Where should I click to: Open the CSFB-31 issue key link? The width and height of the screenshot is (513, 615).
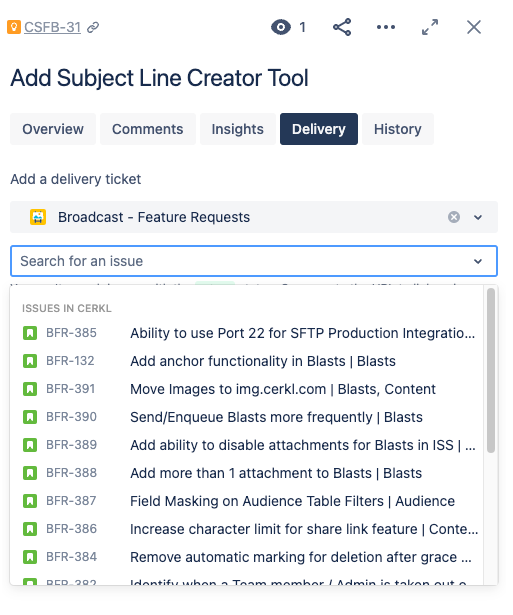pyautogui.click(x=53, y=27)
